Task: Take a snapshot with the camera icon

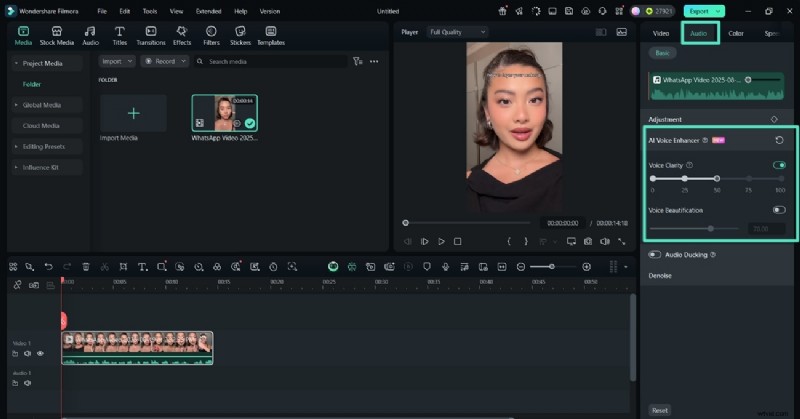Action: (589, 241)
